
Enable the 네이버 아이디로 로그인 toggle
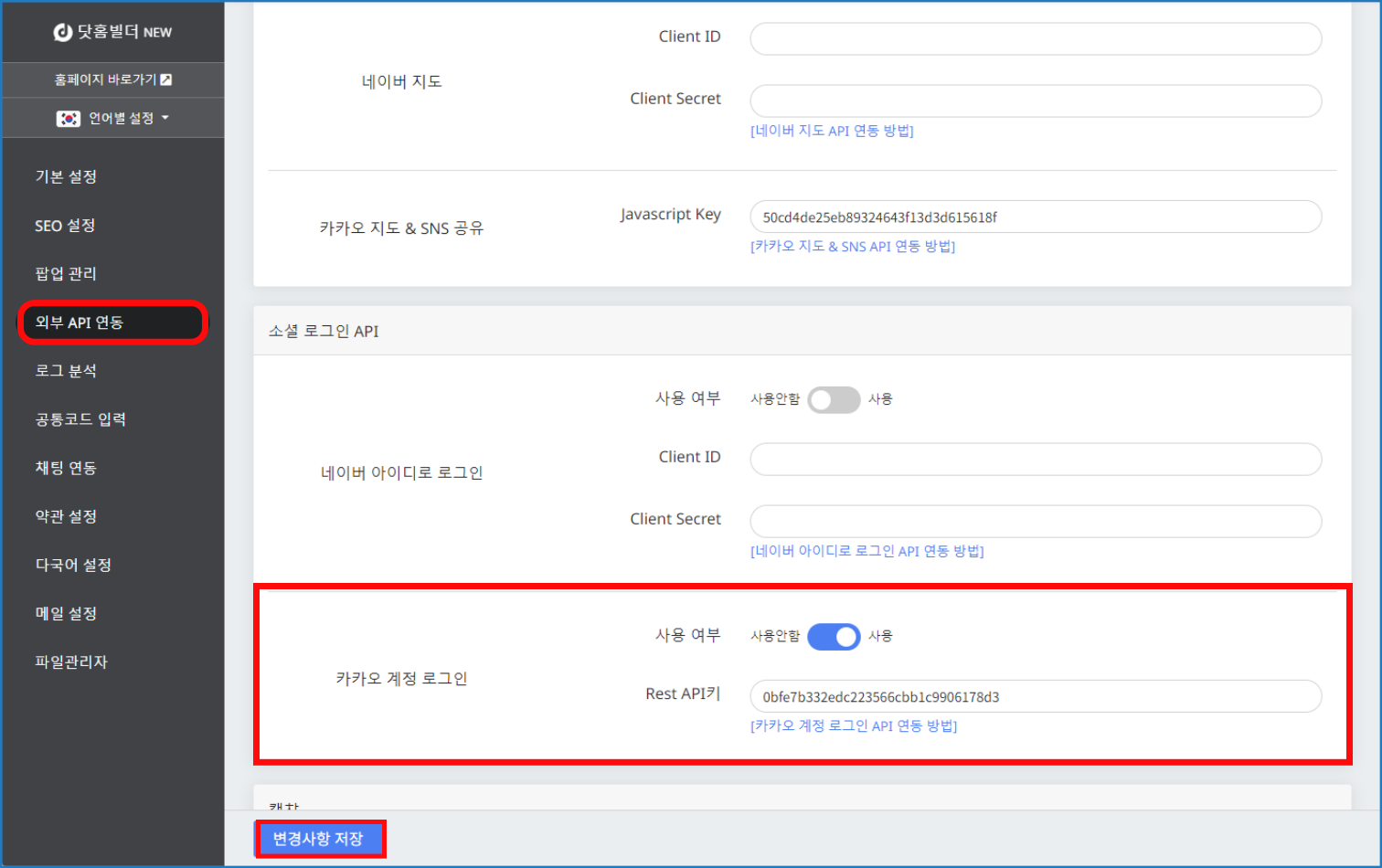click(x=834, y=400)
